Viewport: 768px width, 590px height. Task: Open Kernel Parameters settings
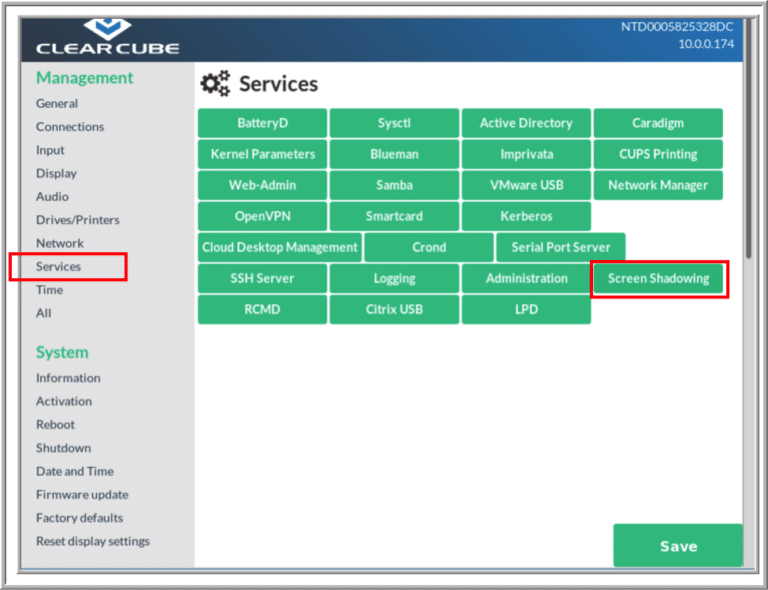click(262, 154)
